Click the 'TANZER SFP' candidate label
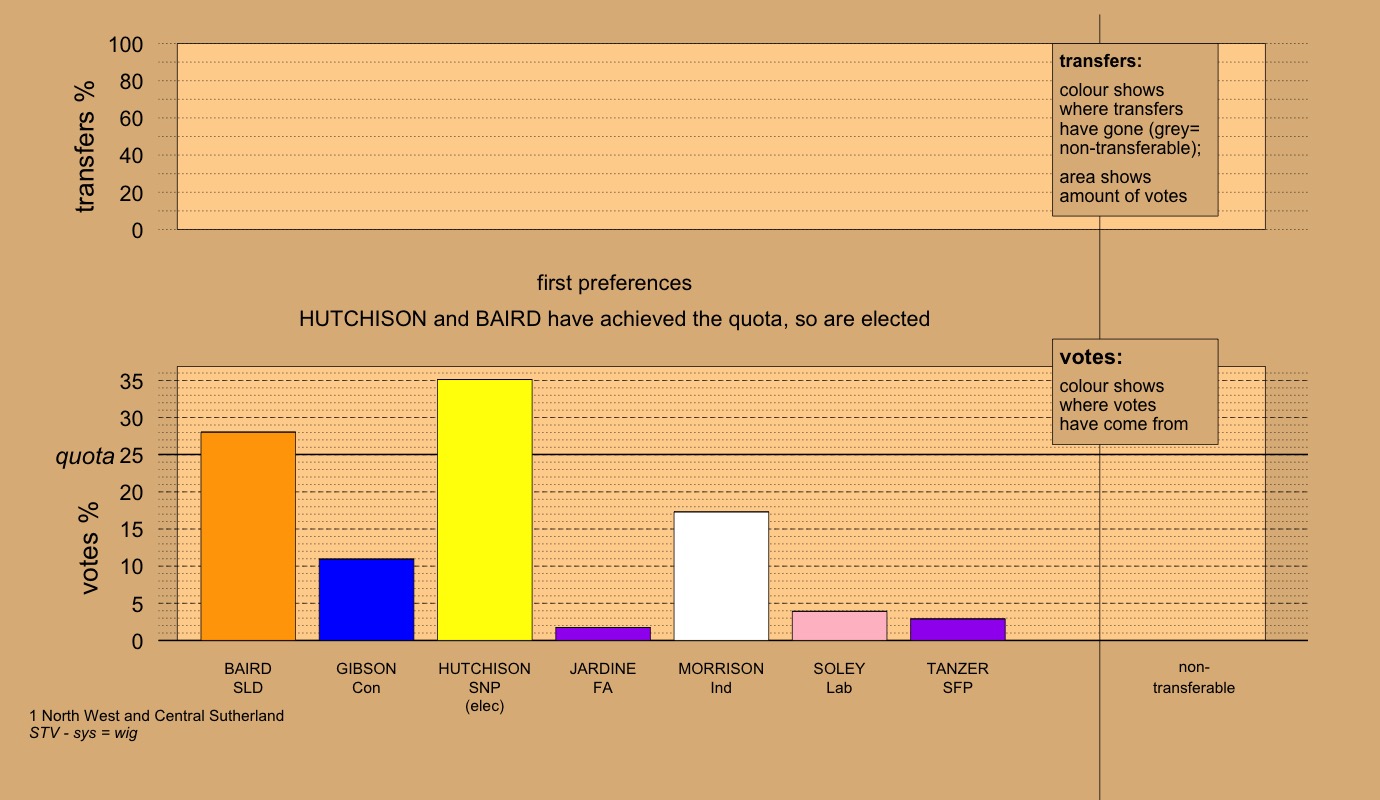Screen dimensions: 1380x800 [958, 678]
